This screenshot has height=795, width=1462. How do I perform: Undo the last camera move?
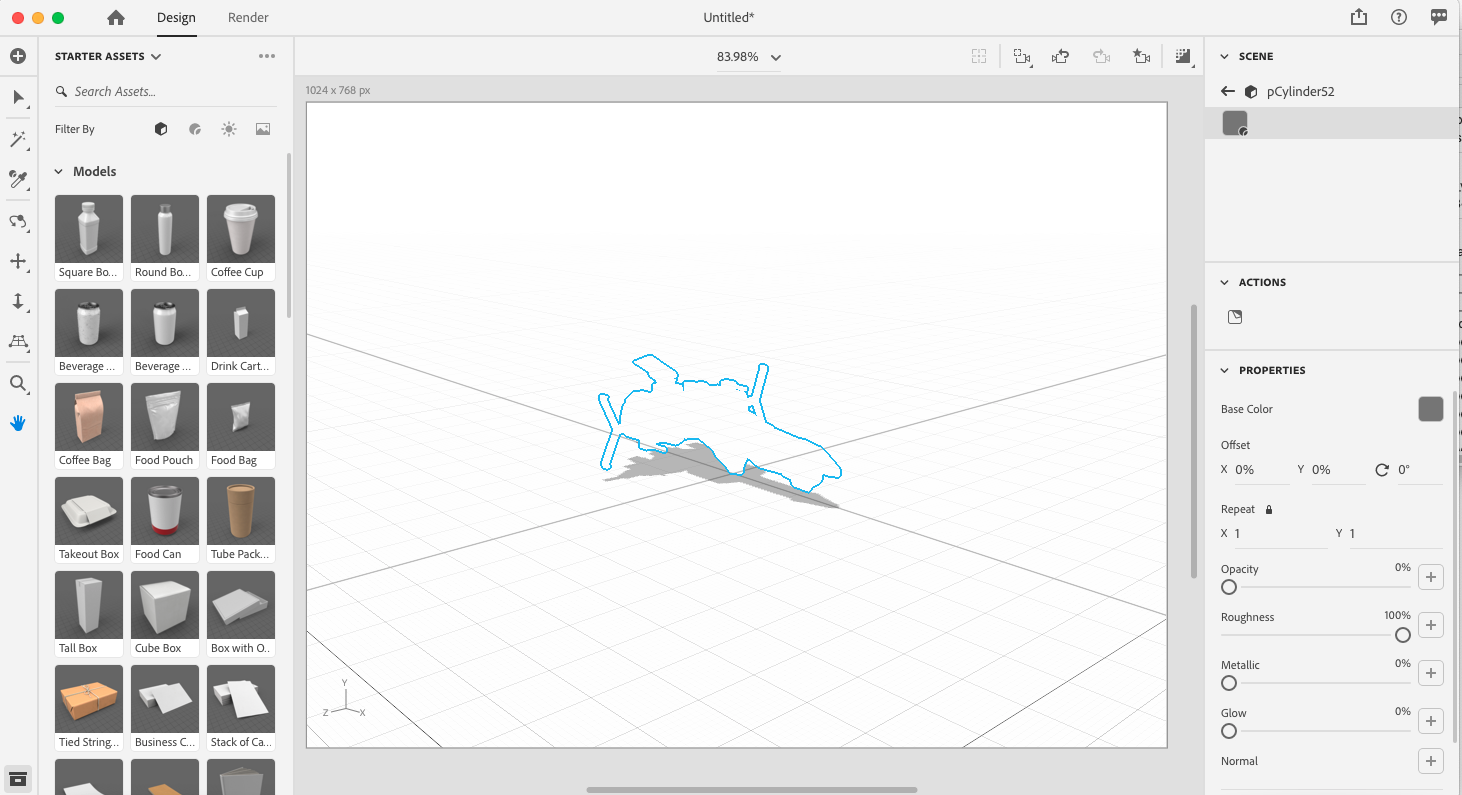coord(1060,56)
